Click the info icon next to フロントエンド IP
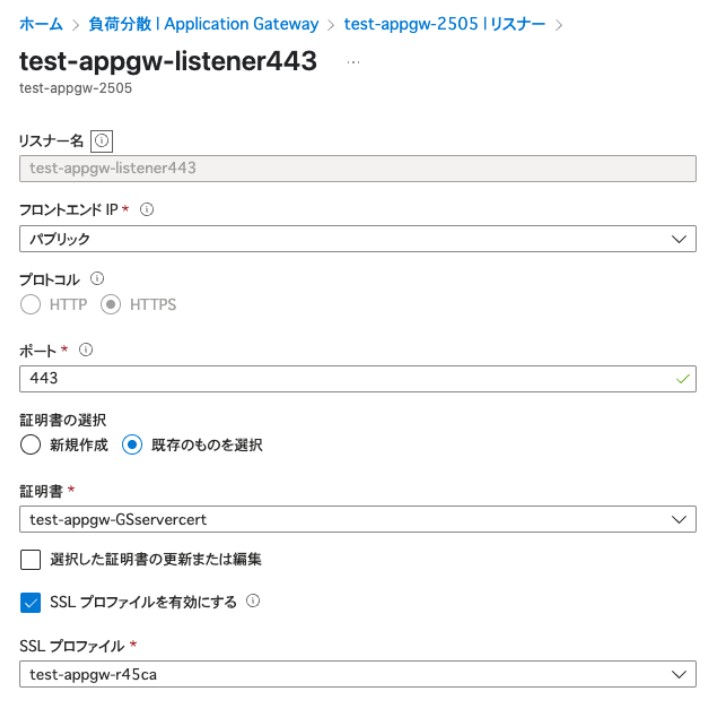 click(x=146, y=210)
